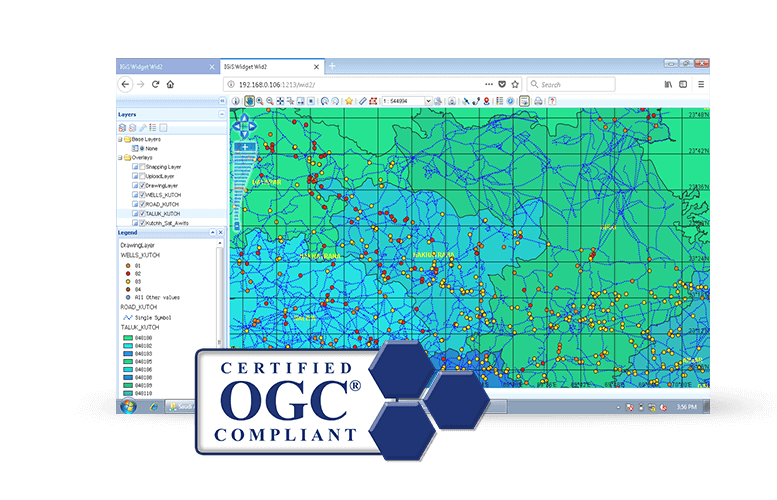Go back with browser back arrow
The height and width of the screenshot is (500, 777).
coord(125,84)
